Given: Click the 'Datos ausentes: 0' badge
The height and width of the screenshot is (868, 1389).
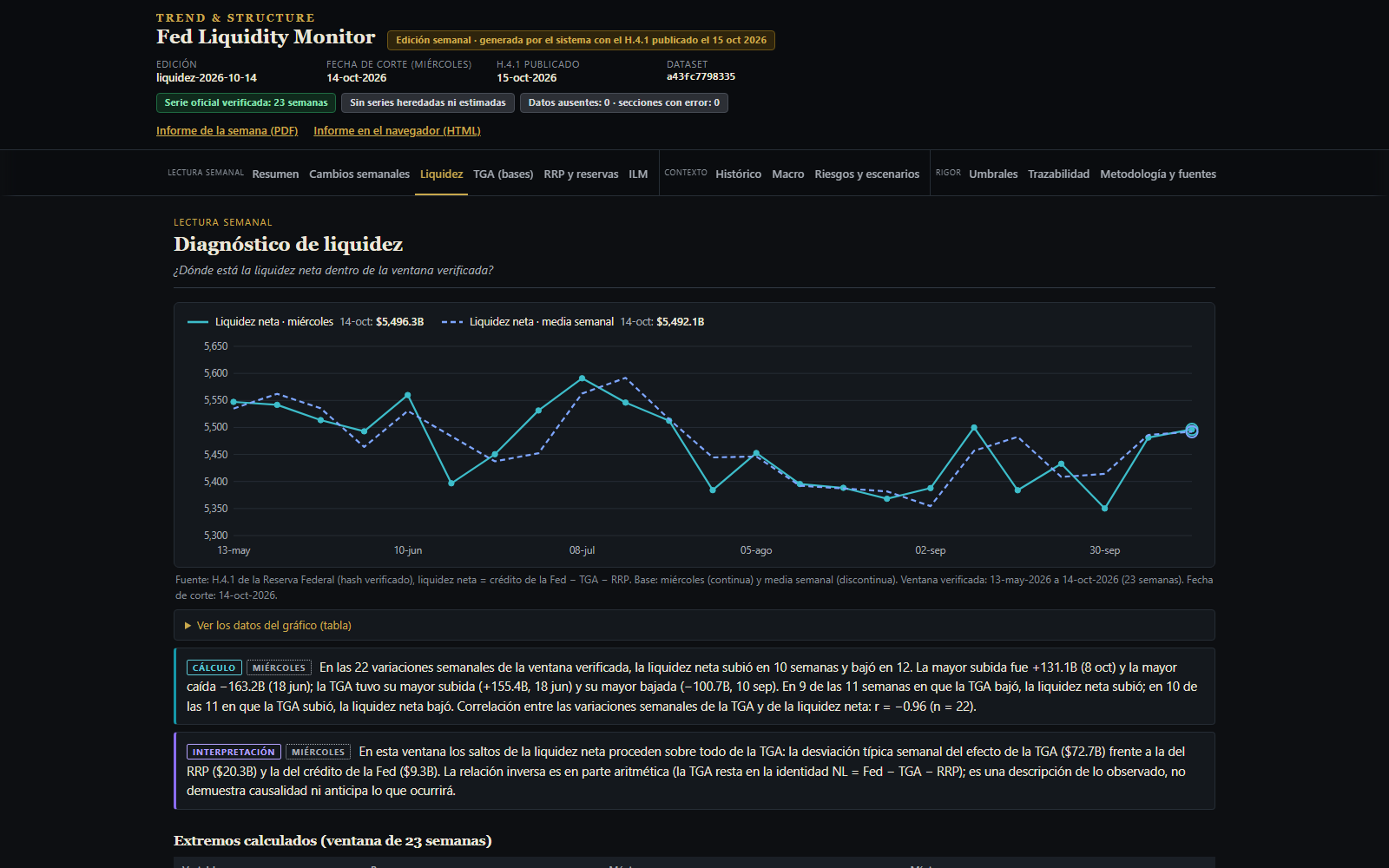Looking at the screenshot, I should pos(624,102).
